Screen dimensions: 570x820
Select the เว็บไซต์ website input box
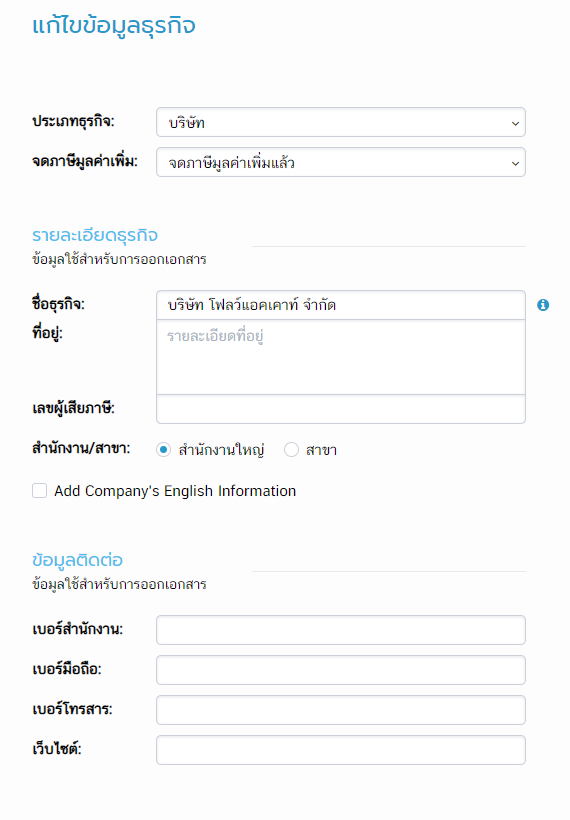(x=340, y=750)
